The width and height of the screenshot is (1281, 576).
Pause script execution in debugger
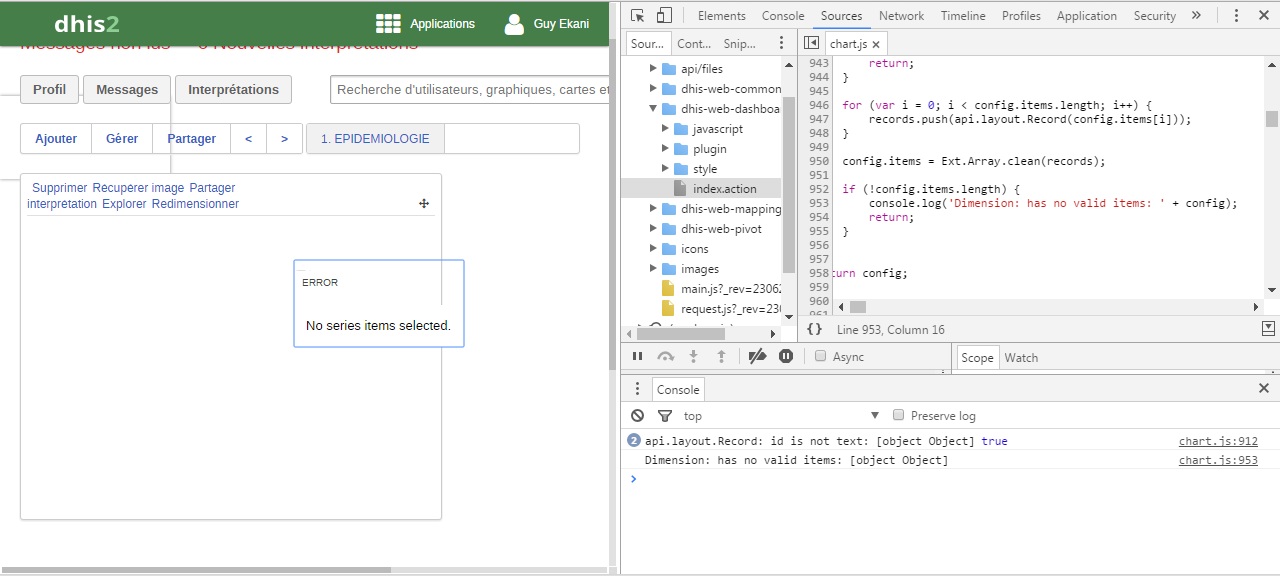[x=637, y=356]
